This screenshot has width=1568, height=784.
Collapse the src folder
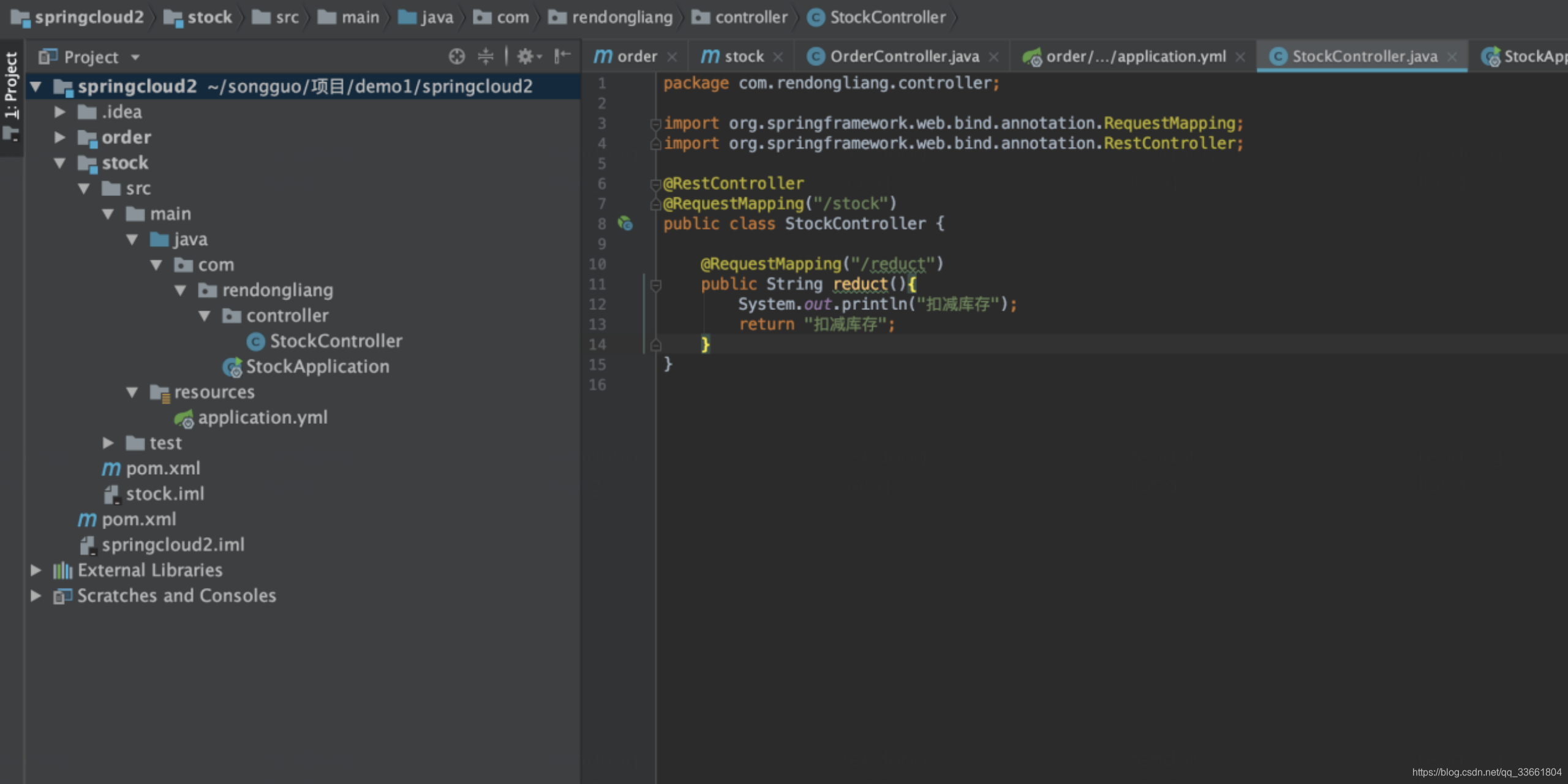[x=84, y=189]
